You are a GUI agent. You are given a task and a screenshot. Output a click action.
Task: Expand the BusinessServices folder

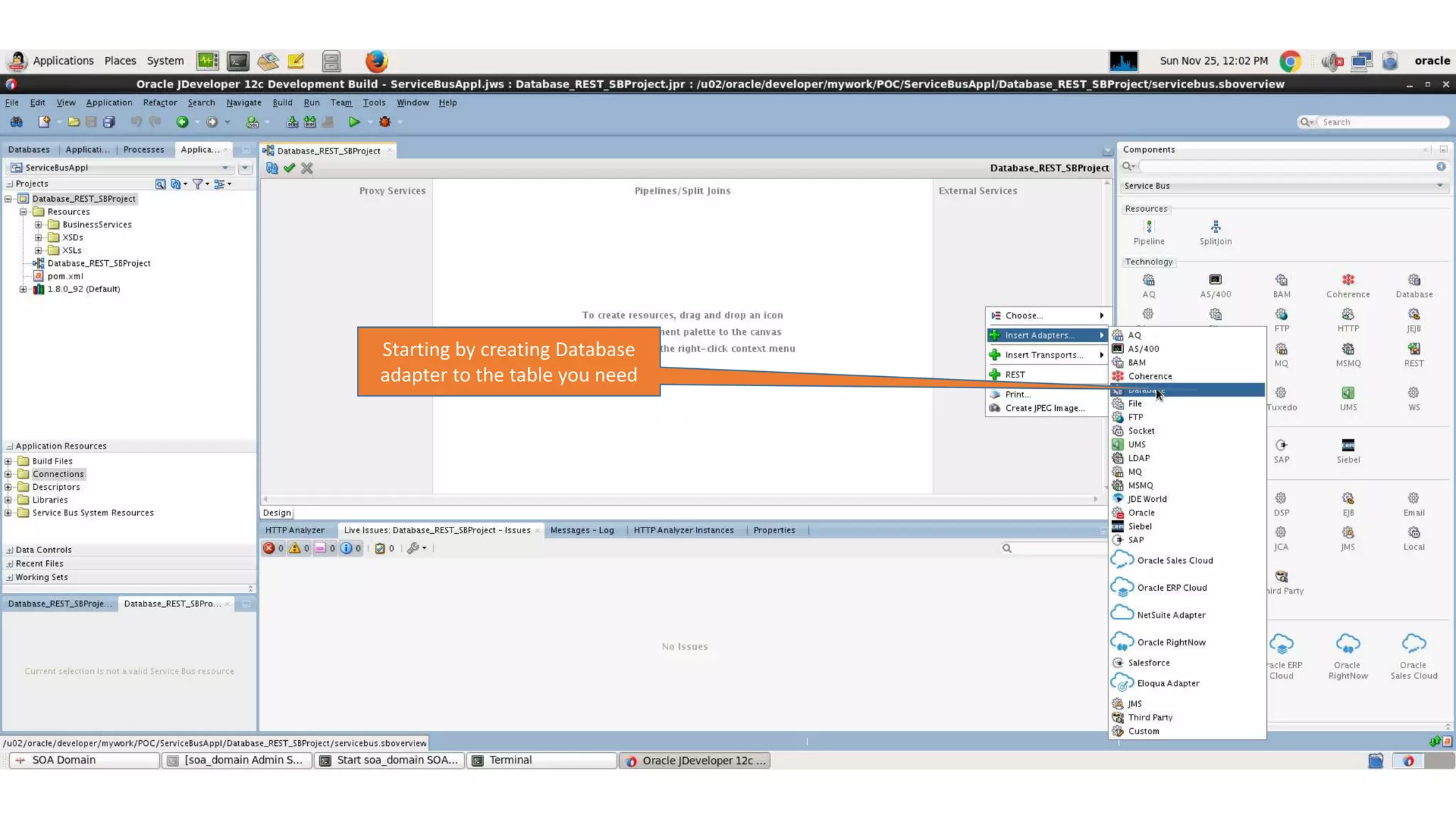tap(38, 225)
